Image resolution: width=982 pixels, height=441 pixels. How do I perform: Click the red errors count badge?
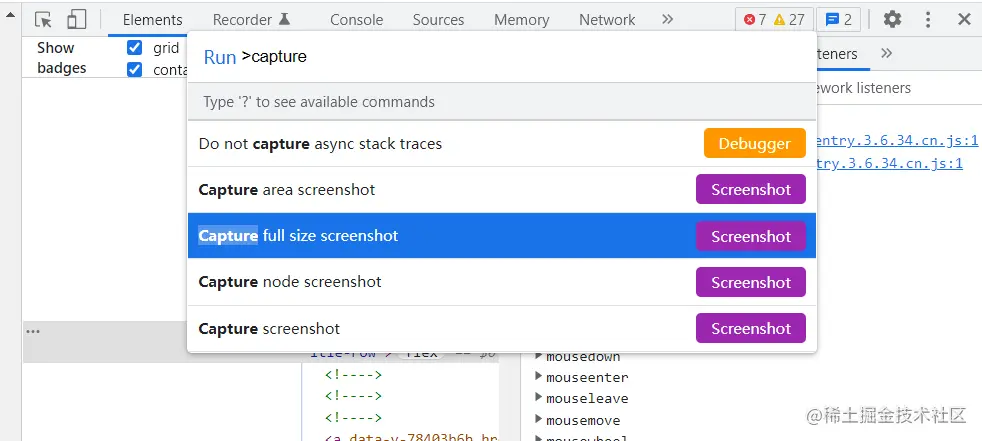pyautogui.click(x=755, y=19)
